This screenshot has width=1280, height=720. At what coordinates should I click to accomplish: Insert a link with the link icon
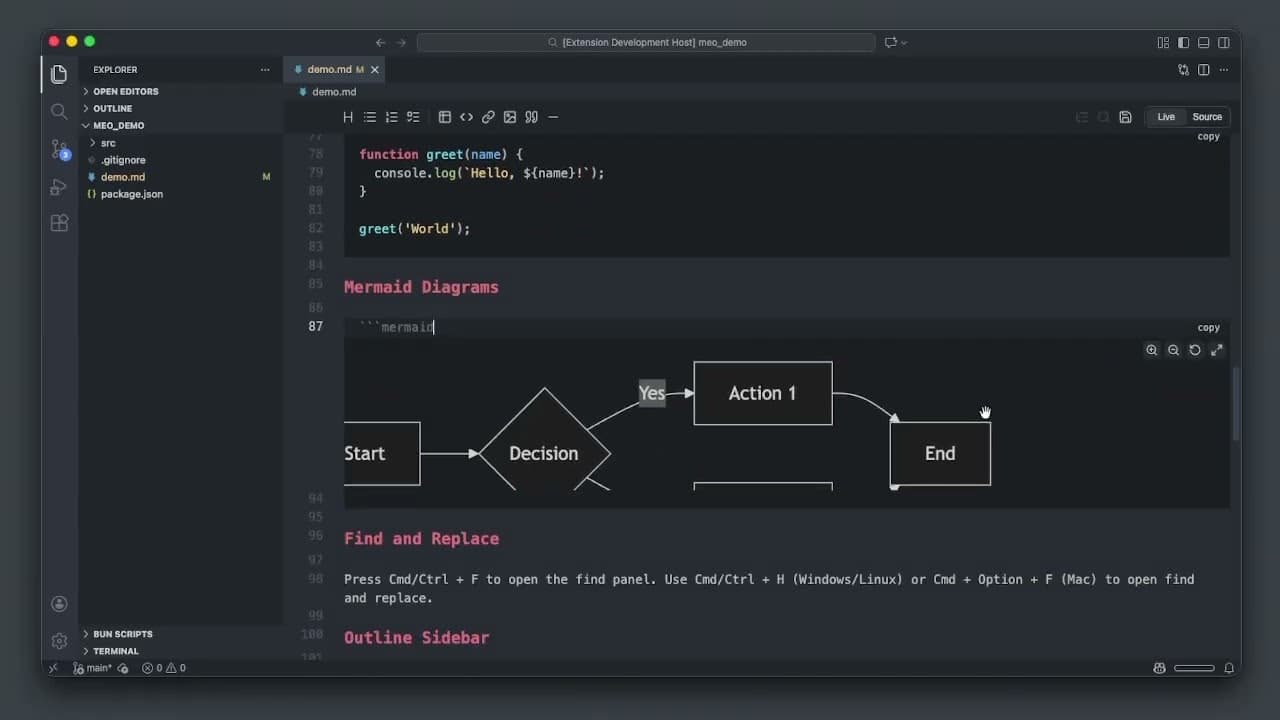[488, 117]
